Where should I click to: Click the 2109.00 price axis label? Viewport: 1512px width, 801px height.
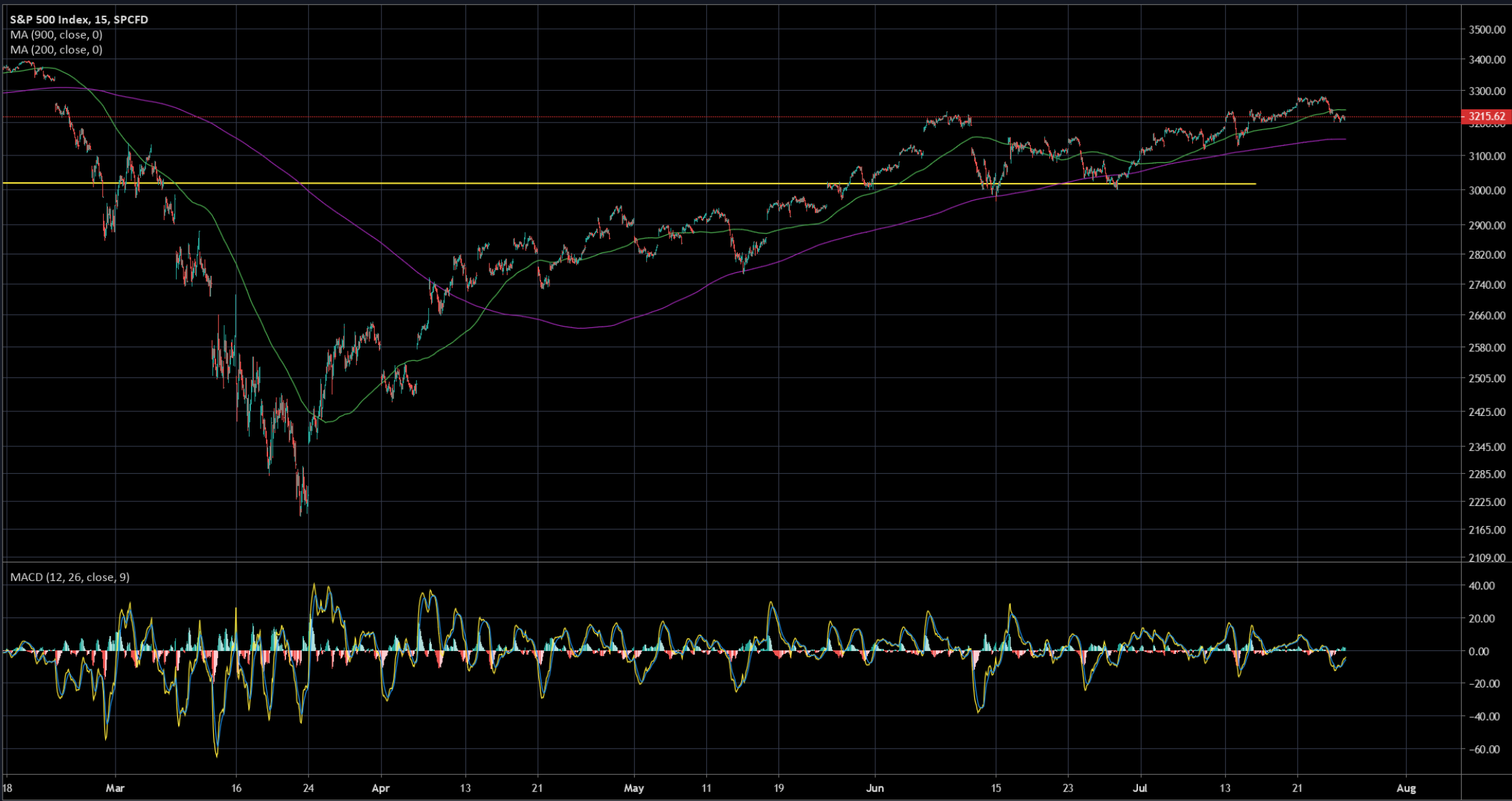(x=1487, y=558)
